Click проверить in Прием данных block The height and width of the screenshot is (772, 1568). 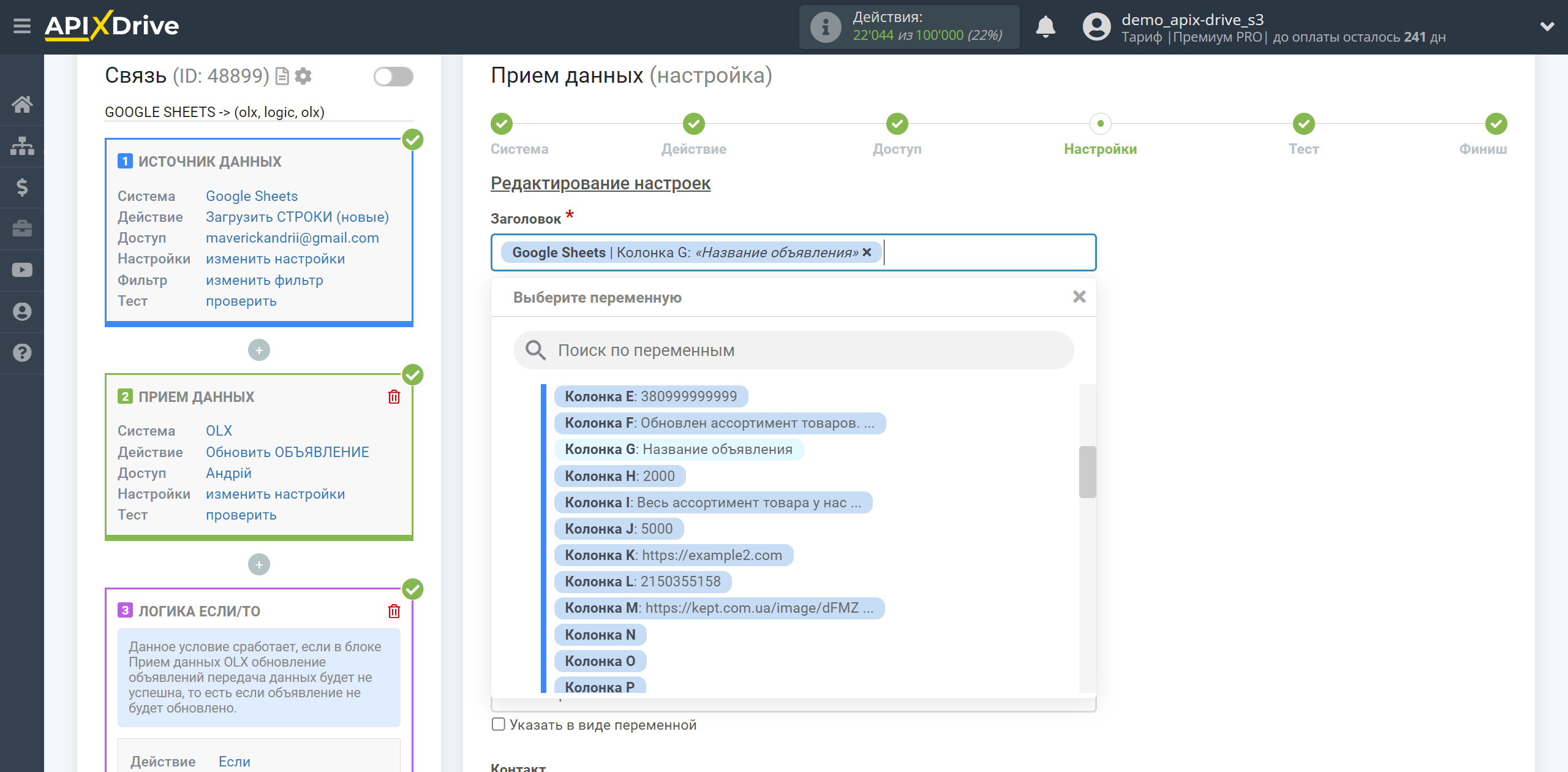tap(241, 515)
